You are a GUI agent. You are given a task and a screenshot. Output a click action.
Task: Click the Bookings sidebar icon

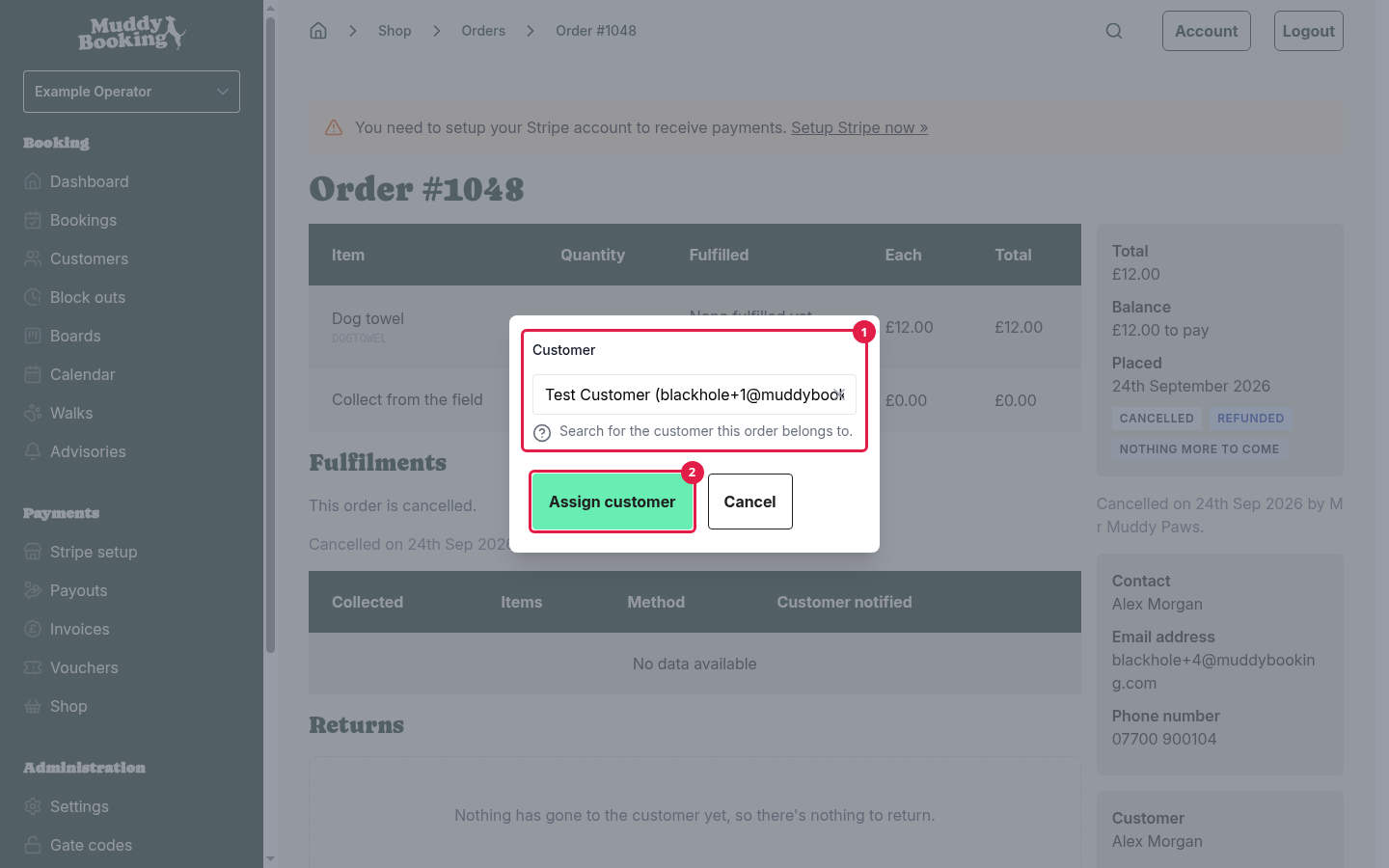tap(33, 220)
